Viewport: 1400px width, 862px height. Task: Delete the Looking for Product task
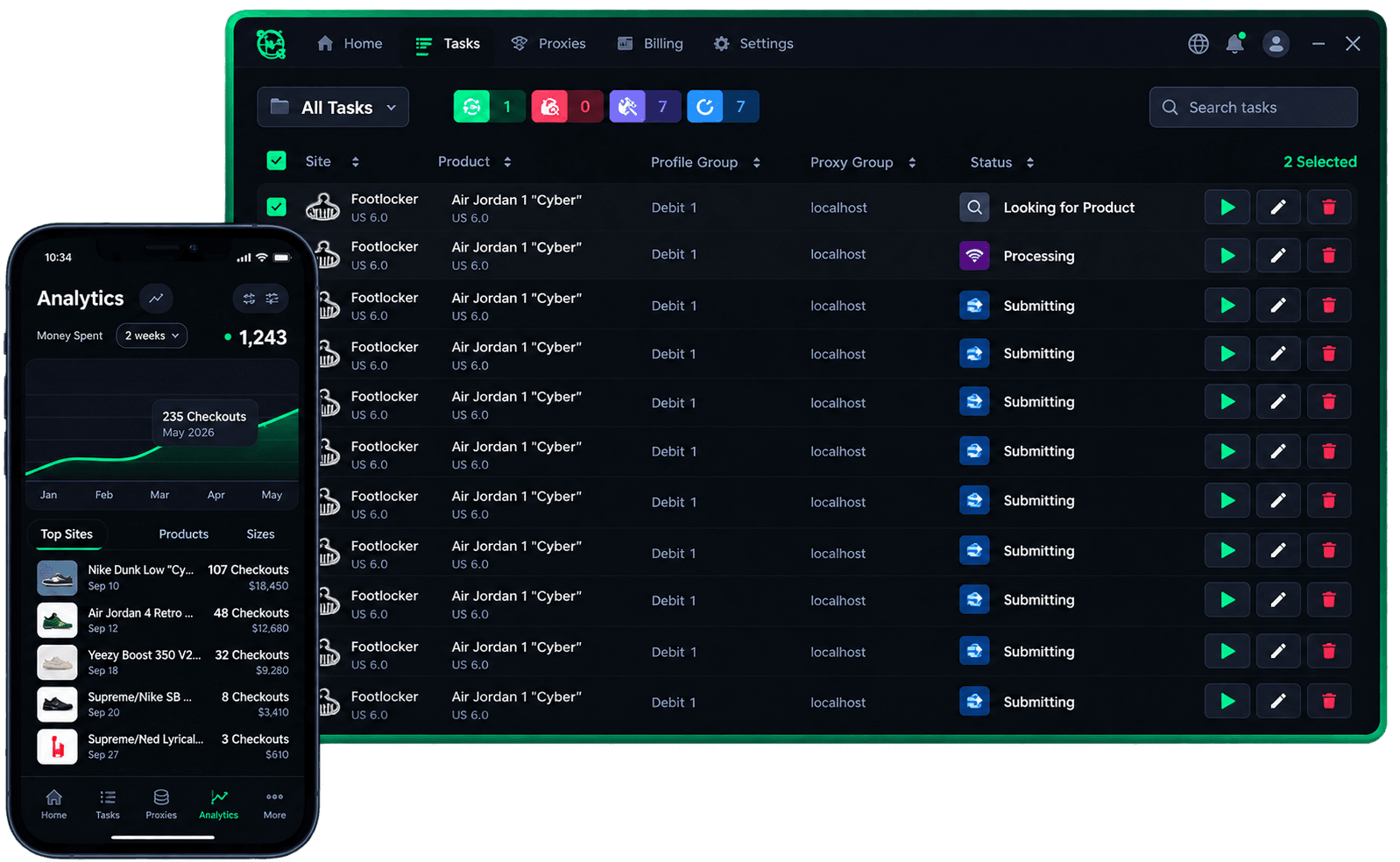coord(1329,208)
